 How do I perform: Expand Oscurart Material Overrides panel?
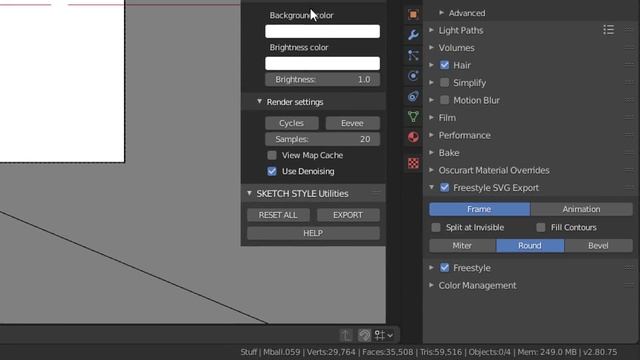point(431,170)
